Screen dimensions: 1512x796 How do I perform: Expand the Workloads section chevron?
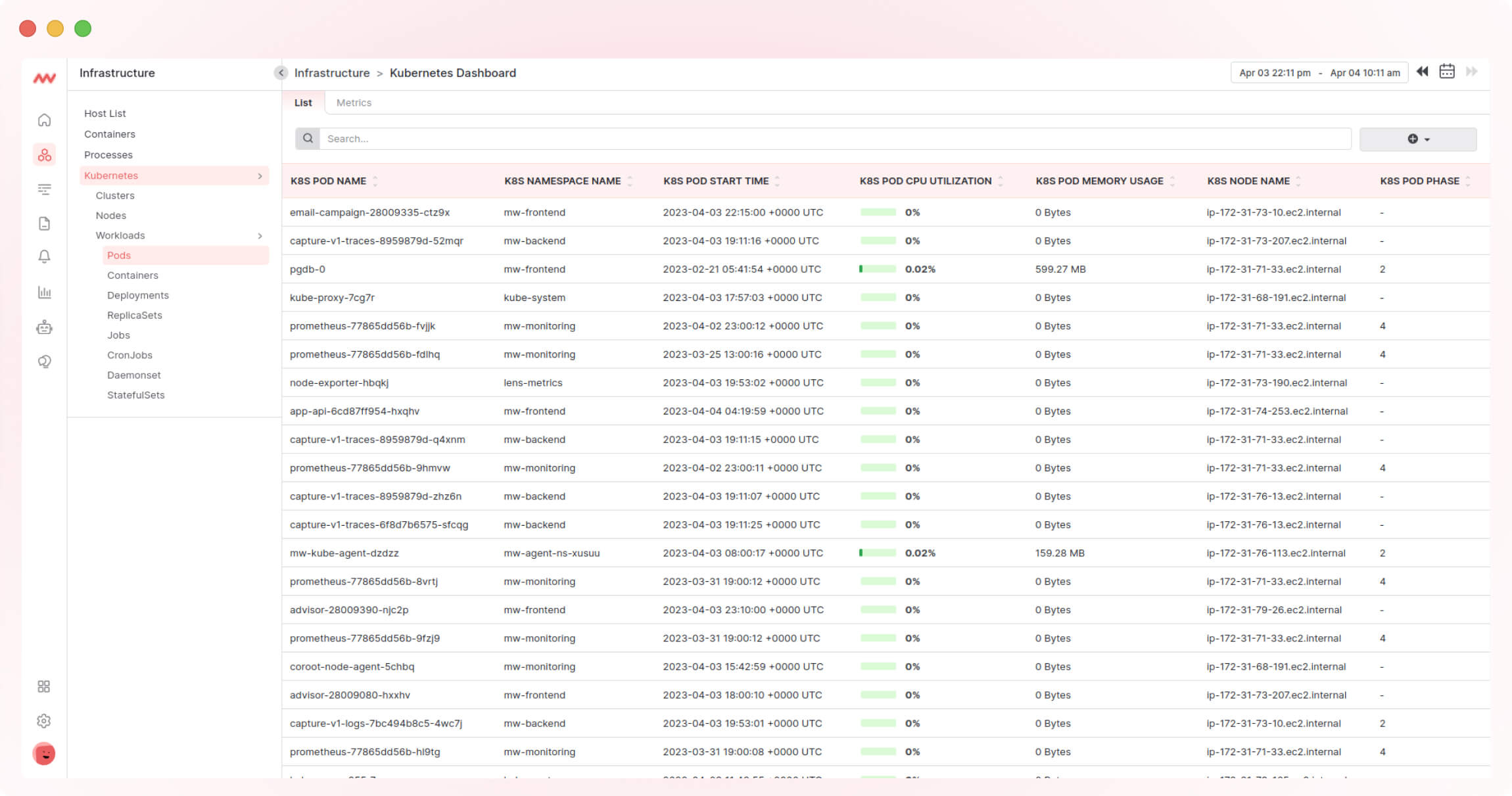coord(259,235)
